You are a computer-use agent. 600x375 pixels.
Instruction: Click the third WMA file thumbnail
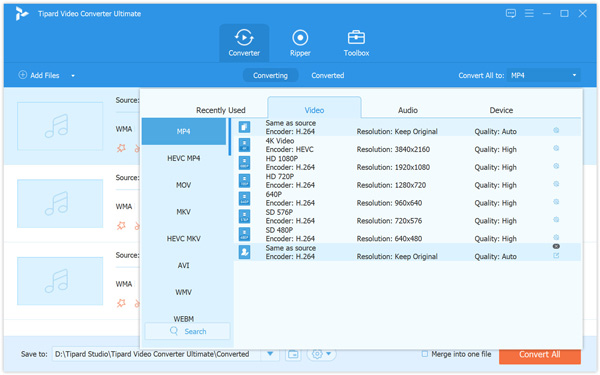(x=60, y=281)
